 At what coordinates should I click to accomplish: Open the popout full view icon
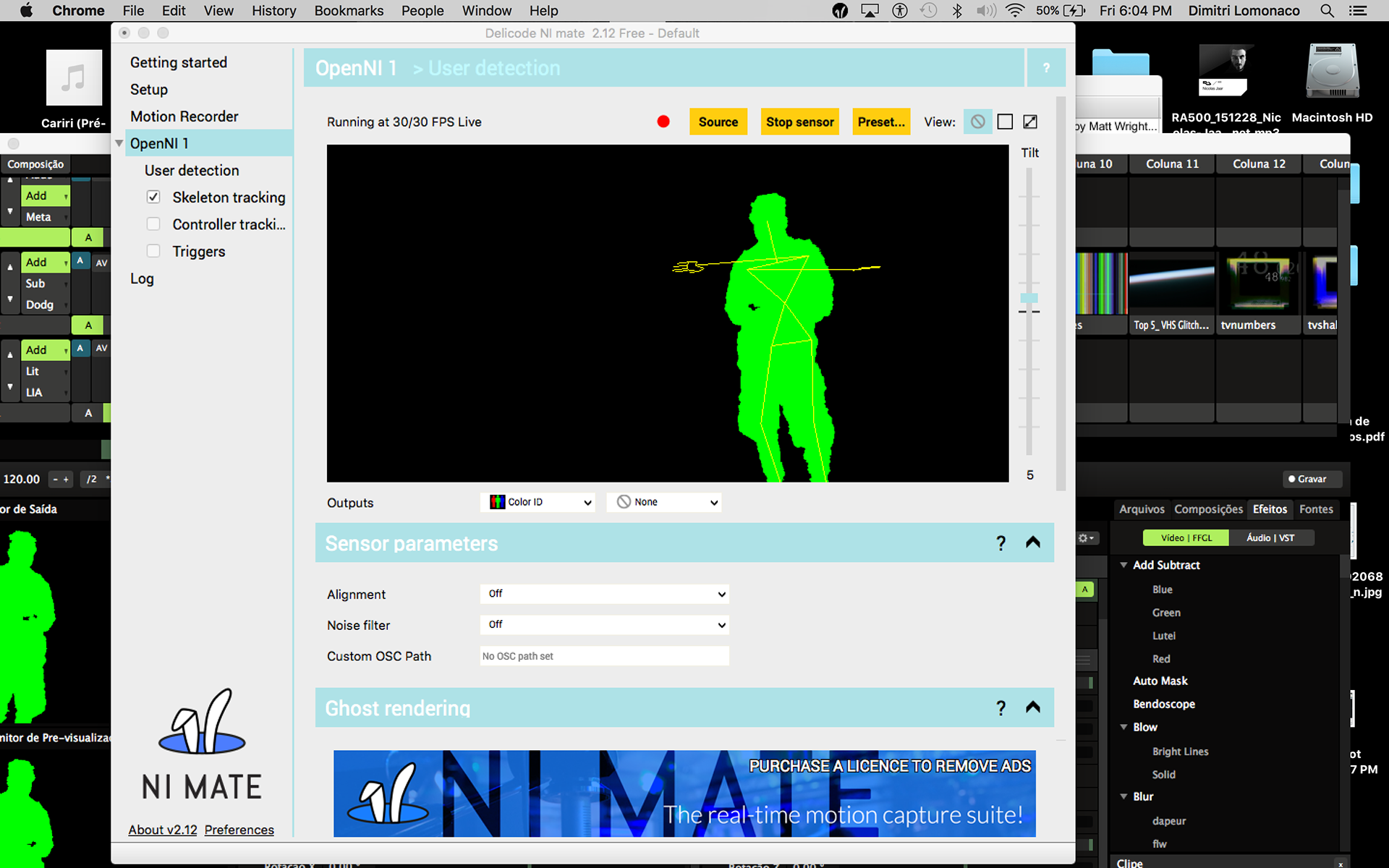click(x=1030, y=122)
